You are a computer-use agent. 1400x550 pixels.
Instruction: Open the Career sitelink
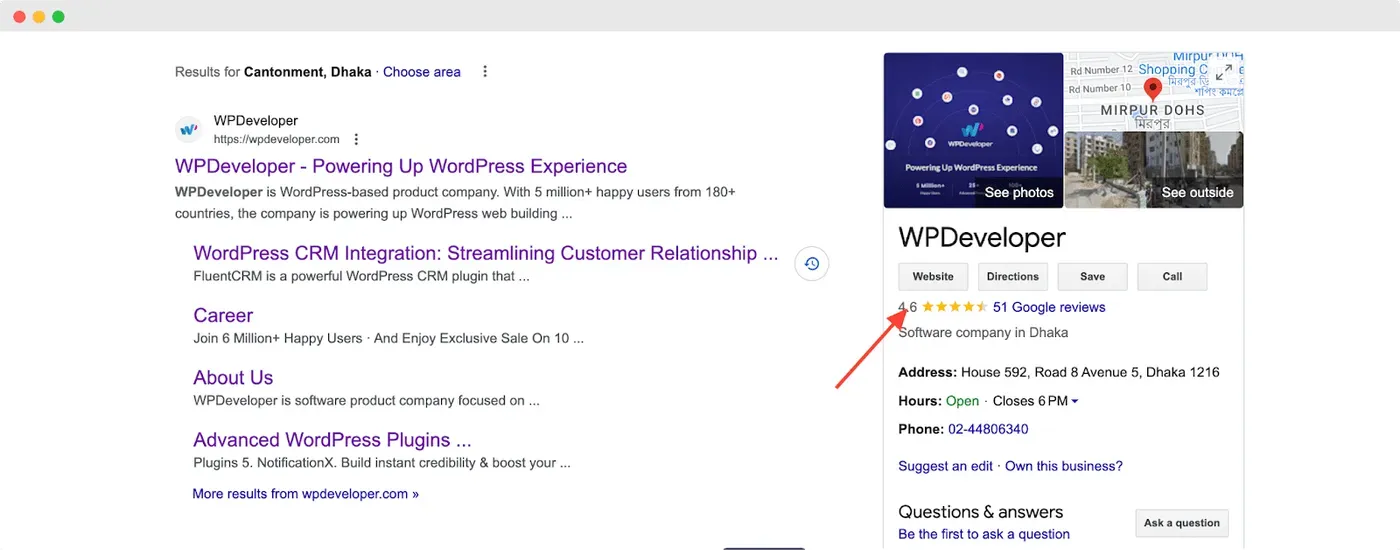223,315
